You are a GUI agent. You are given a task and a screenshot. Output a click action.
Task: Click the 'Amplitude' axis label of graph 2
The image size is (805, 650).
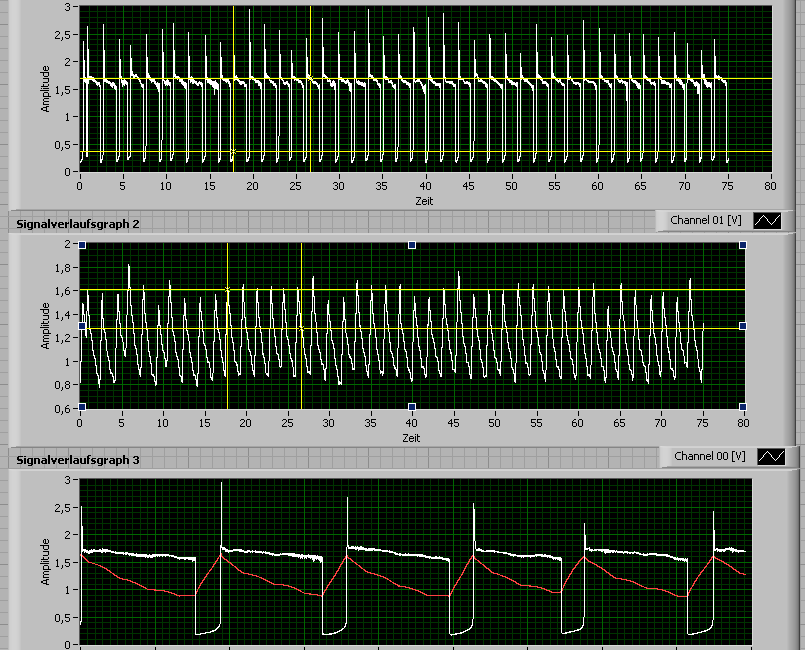(x=46, y=326)
